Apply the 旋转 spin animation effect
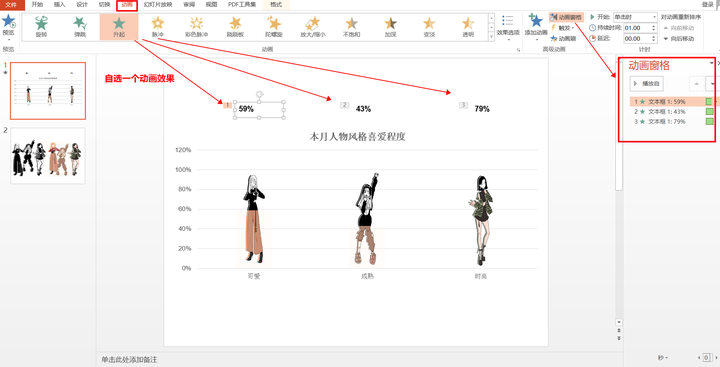The height and width of the screenshot is (367, 720). pos(41,26)
